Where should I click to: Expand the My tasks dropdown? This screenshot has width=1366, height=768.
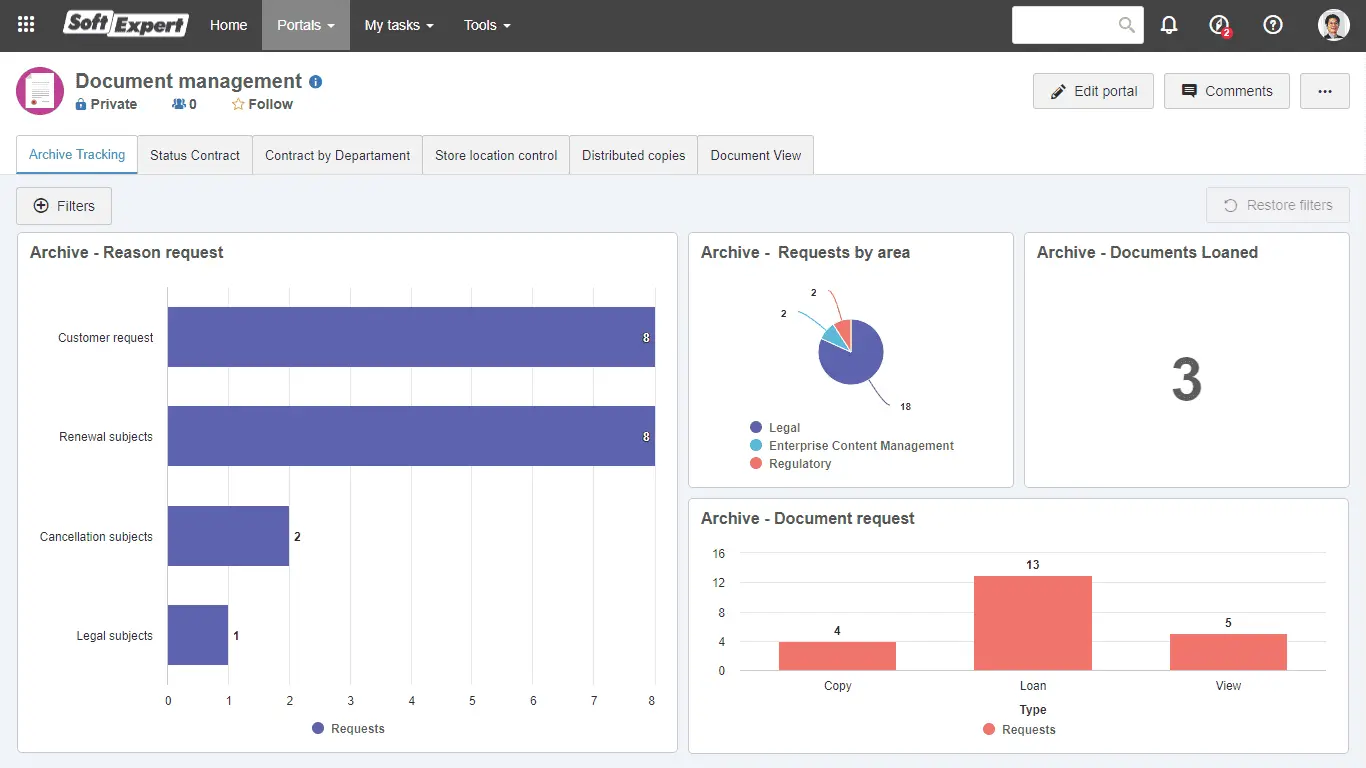pyautogui.click(x=398, y=25)
